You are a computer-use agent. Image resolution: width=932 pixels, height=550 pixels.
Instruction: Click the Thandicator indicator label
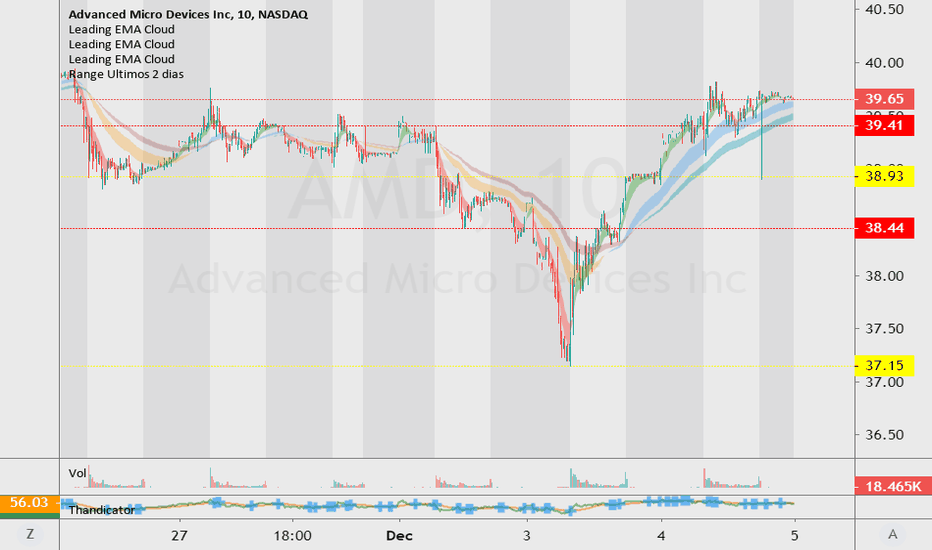102,510
